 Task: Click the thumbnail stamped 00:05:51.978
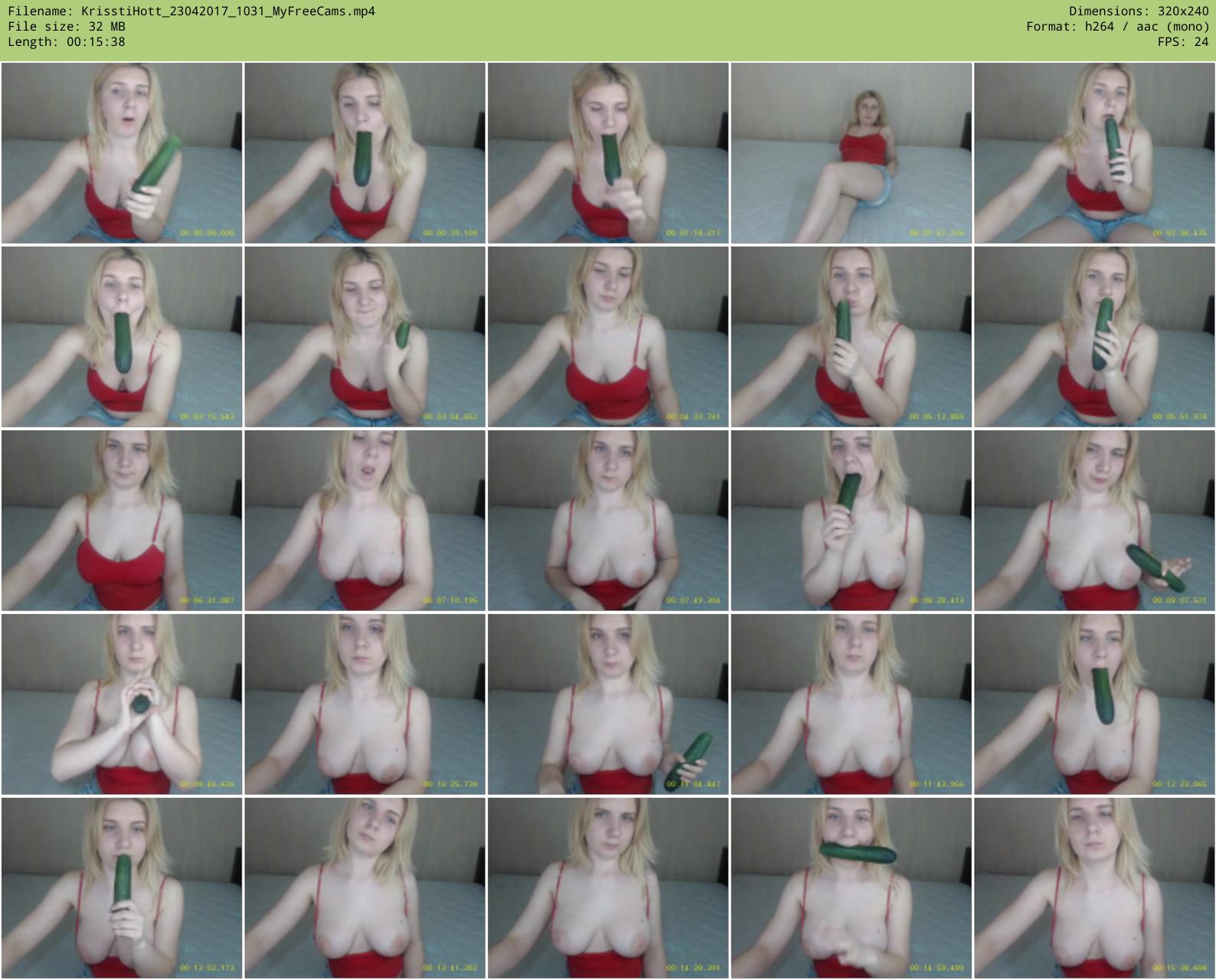[1094, 337]
